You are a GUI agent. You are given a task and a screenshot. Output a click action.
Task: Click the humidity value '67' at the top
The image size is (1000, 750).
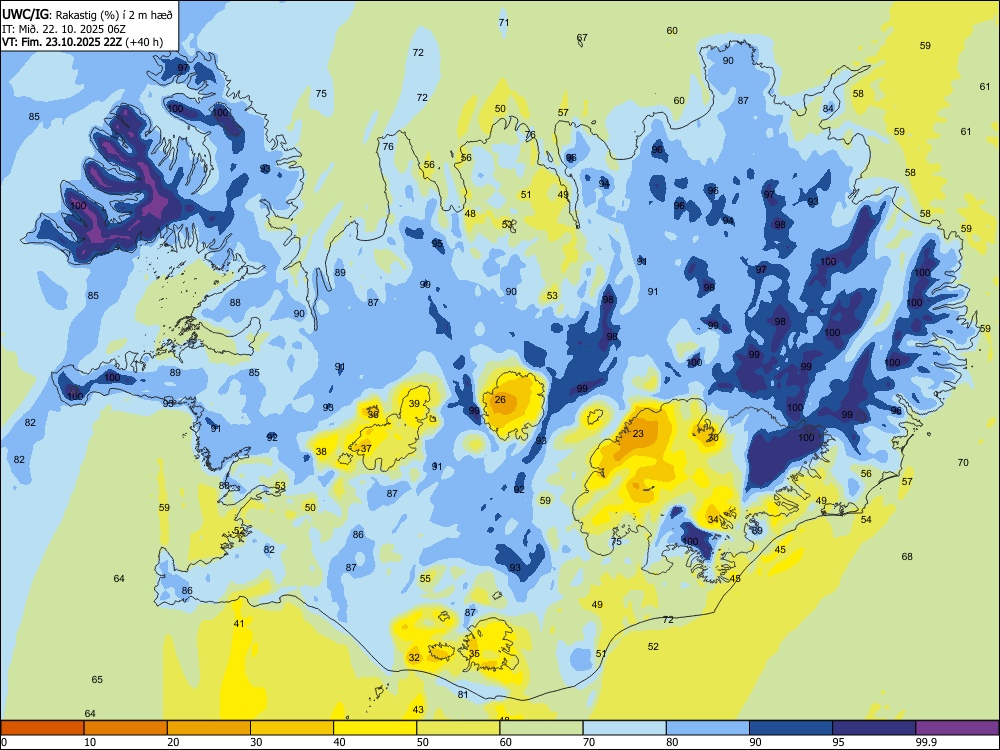(x=582, y=38)
